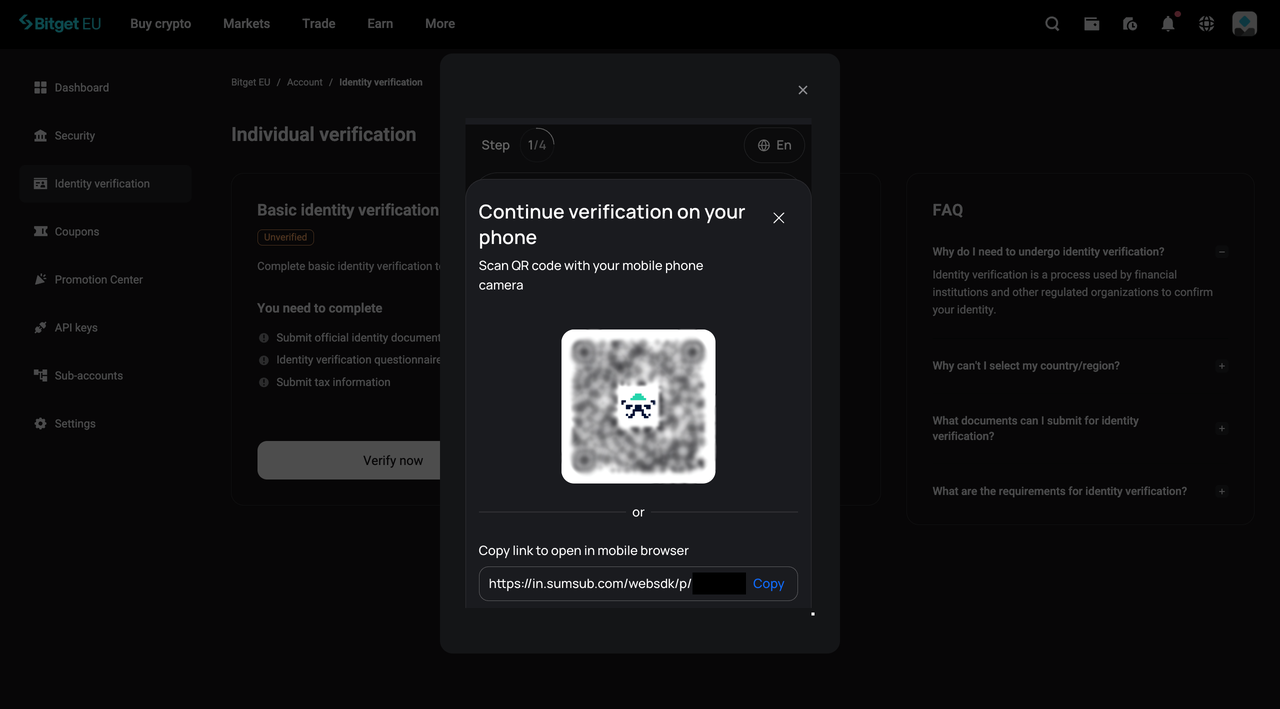Click the Settings gear sidebar icon
The width and height of the screenshot is (1280, 709).
[x=40, y=424]
